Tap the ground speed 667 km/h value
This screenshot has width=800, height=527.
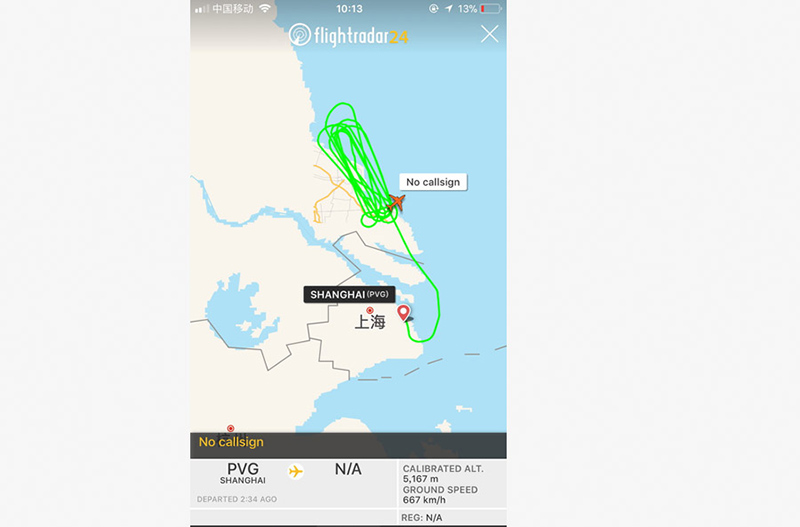(x=424, y=500)
